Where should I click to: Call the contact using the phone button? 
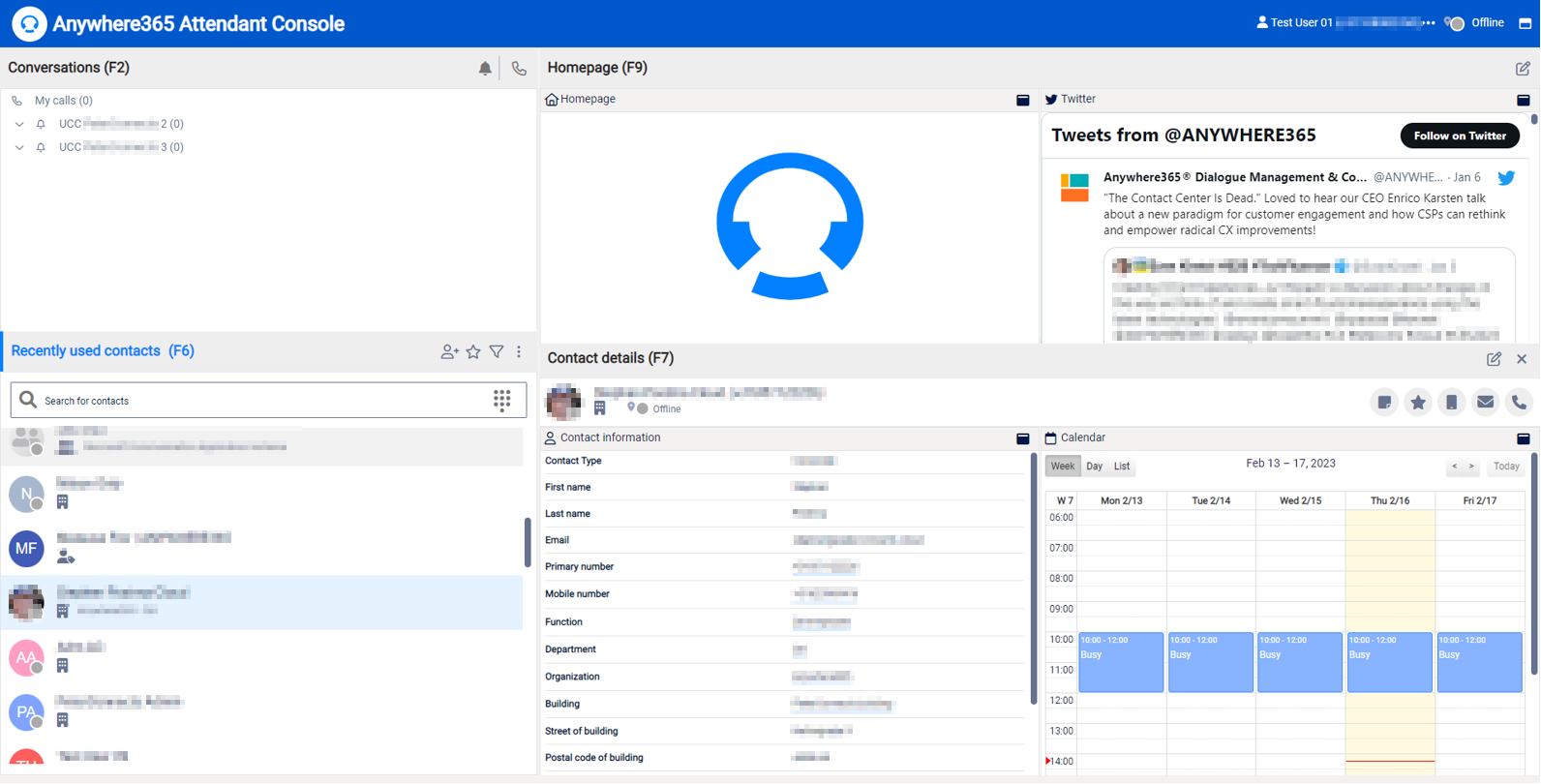pyautogui.click(x=1519, y=402)
